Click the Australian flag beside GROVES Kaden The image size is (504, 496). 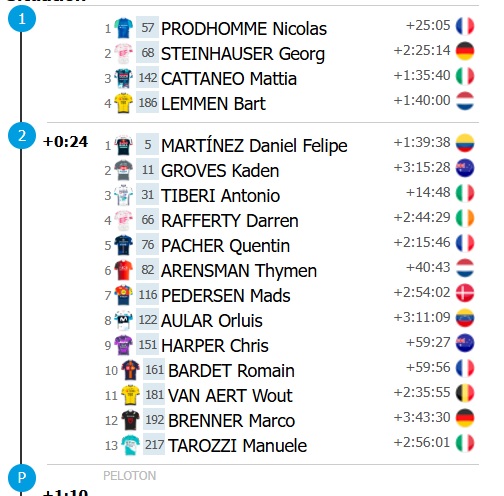(x=465, y=168)
